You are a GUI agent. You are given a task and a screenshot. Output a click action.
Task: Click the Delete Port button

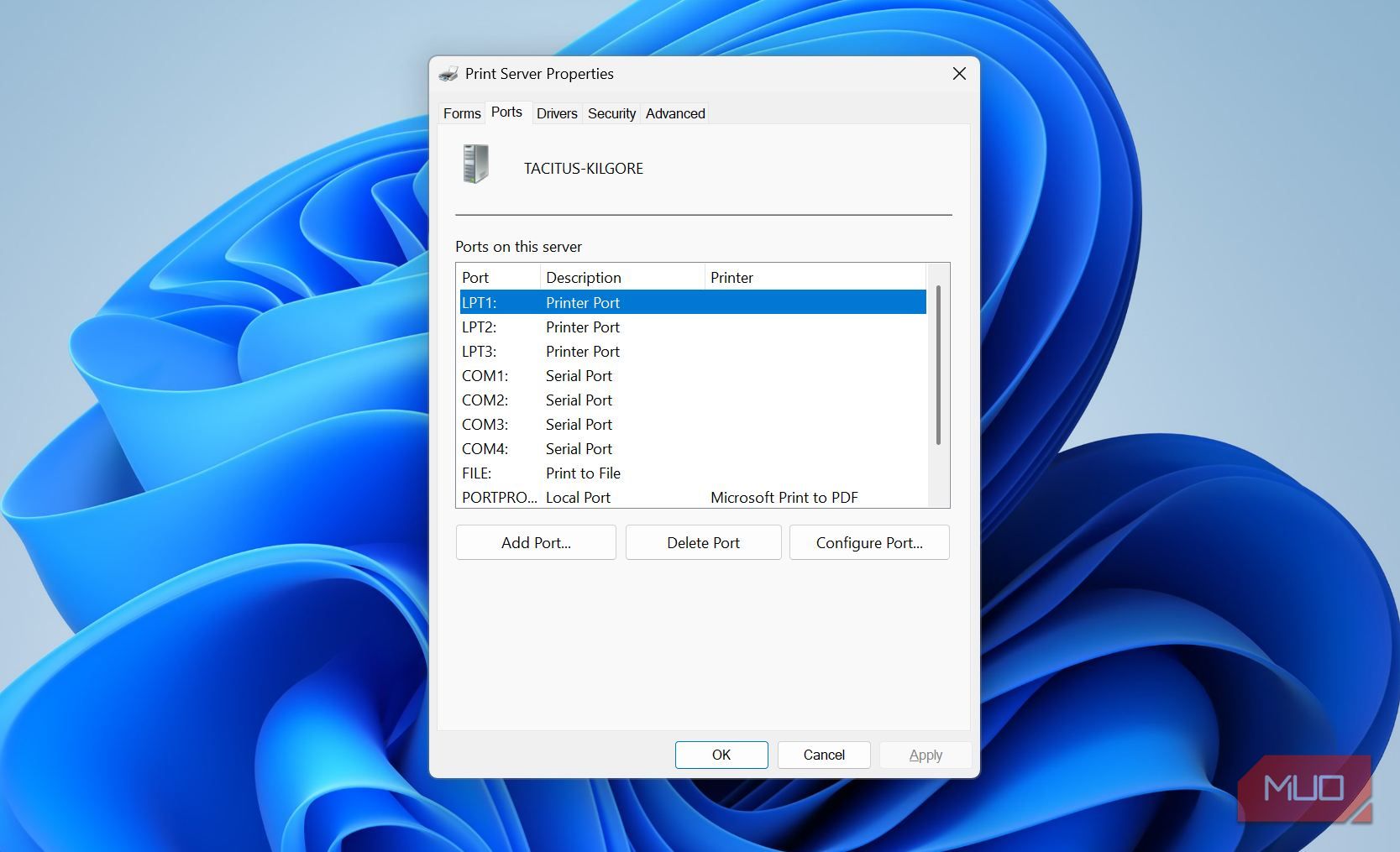tap(703, 542)
